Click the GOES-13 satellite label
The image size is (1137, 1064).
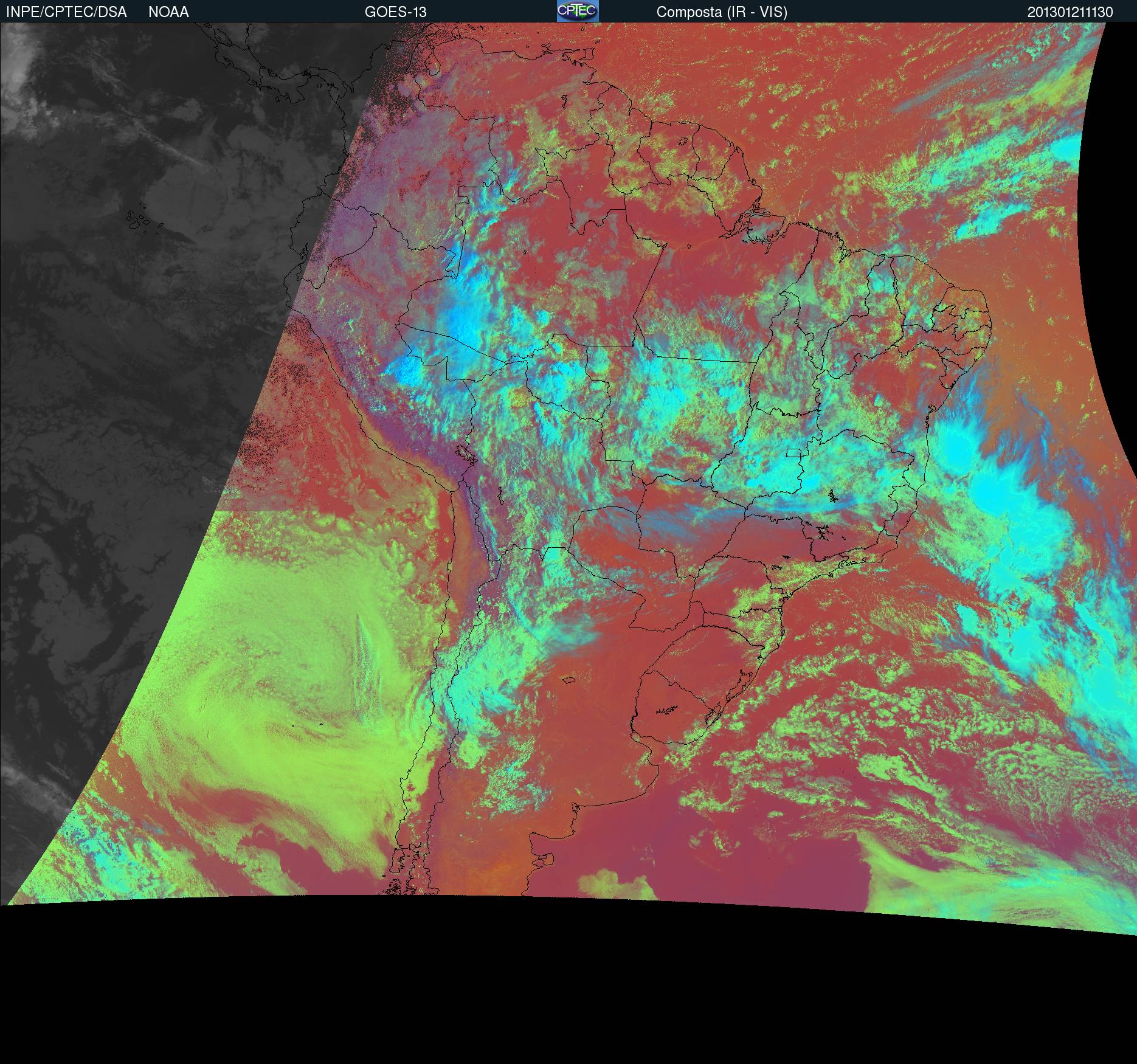tap(395, 12)
